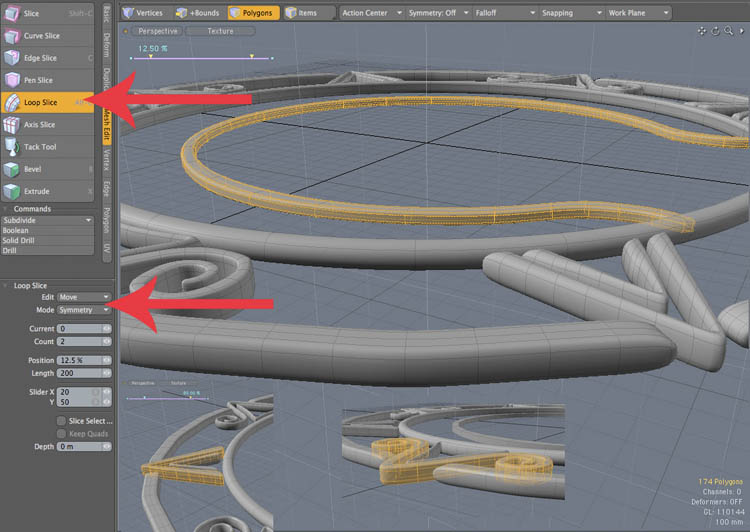Choose the Axis Slice tool
Screen dimensions: 750x532
(x=47, y=124)
